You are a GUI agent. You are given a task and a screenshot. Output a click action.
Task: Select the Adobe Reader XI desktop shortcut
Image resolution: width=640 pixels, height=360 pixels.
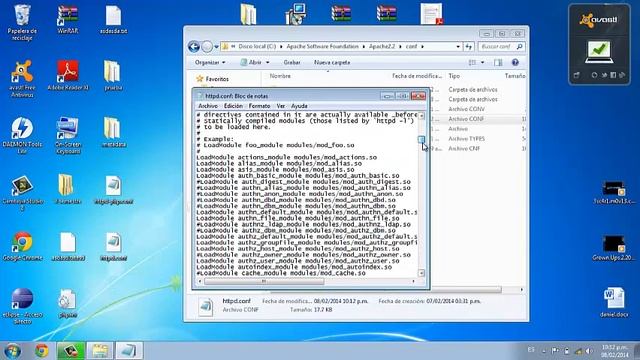click(68, 75)
